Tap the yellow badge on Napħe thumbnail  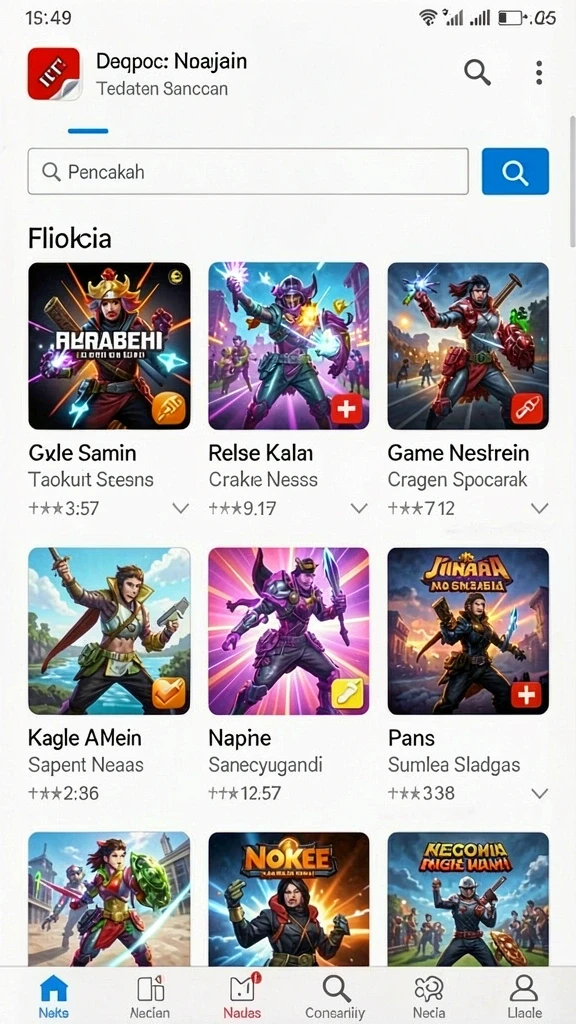coord(347,694)
